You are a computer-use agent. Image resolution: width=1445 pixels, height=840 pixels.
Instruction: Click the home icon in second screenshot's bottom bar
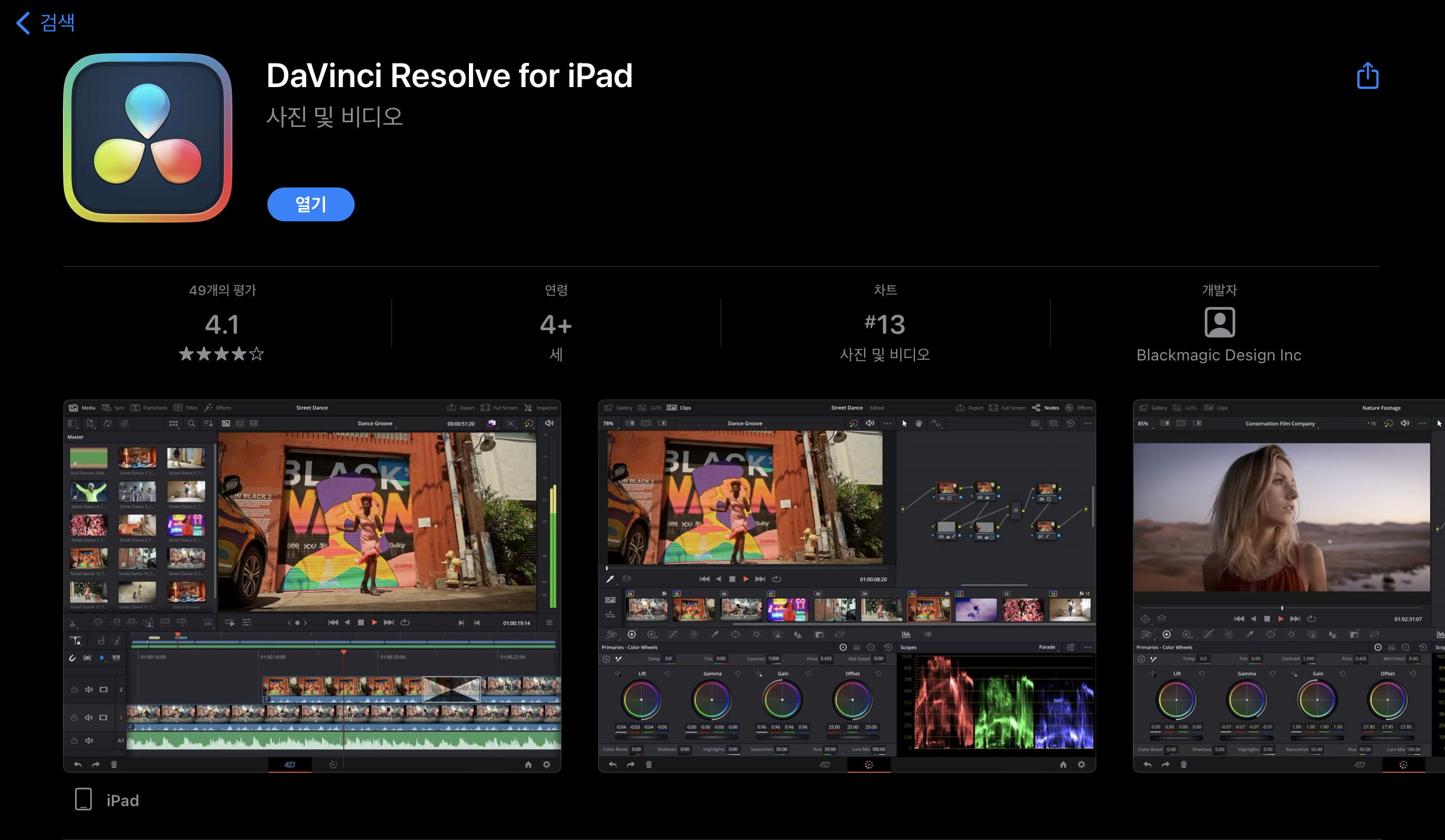[x=1063, y=764]
